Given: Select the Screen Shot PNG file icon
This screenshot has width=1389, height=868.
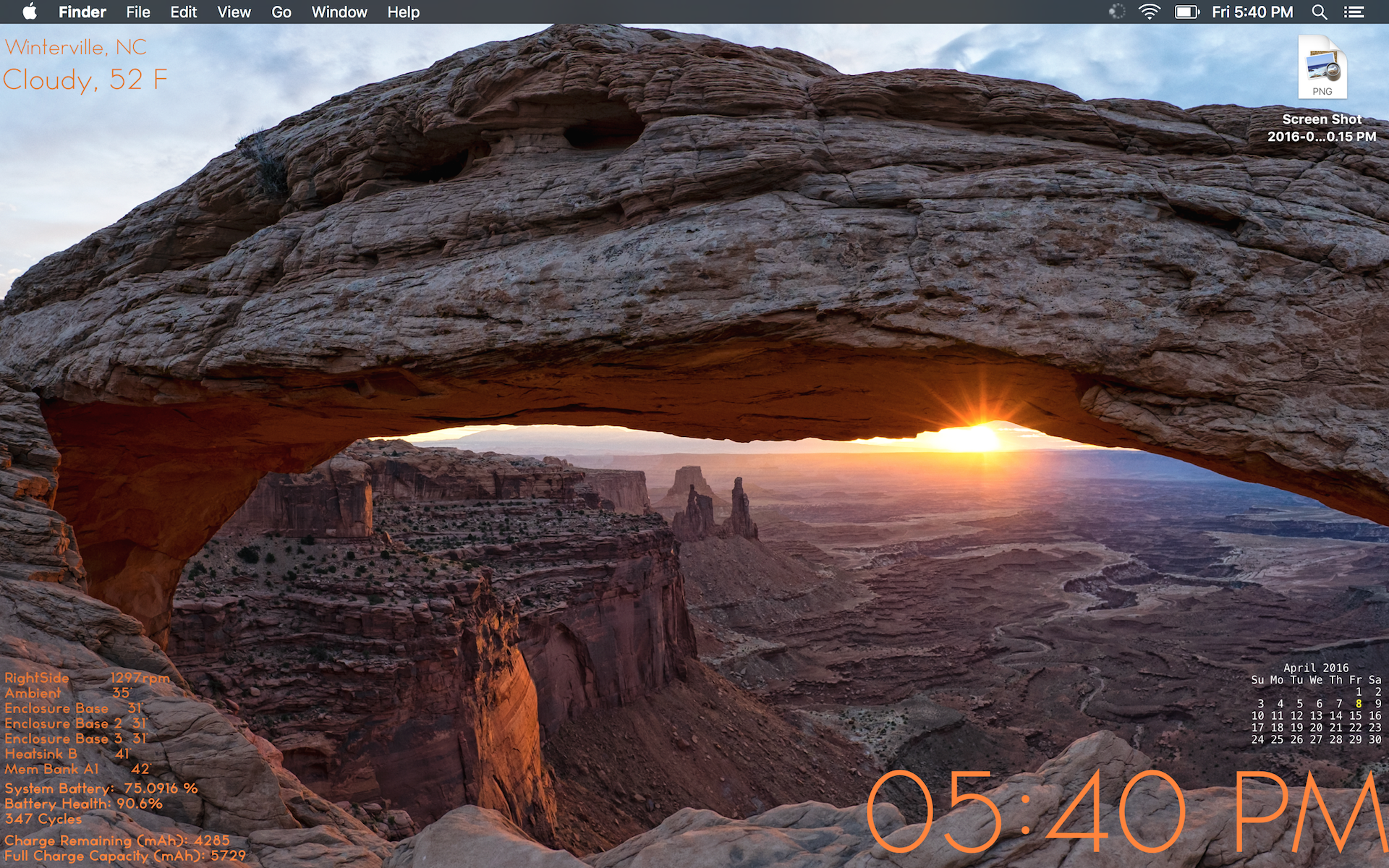Looking at the screenshot, I should click(x=1322, y=68).
